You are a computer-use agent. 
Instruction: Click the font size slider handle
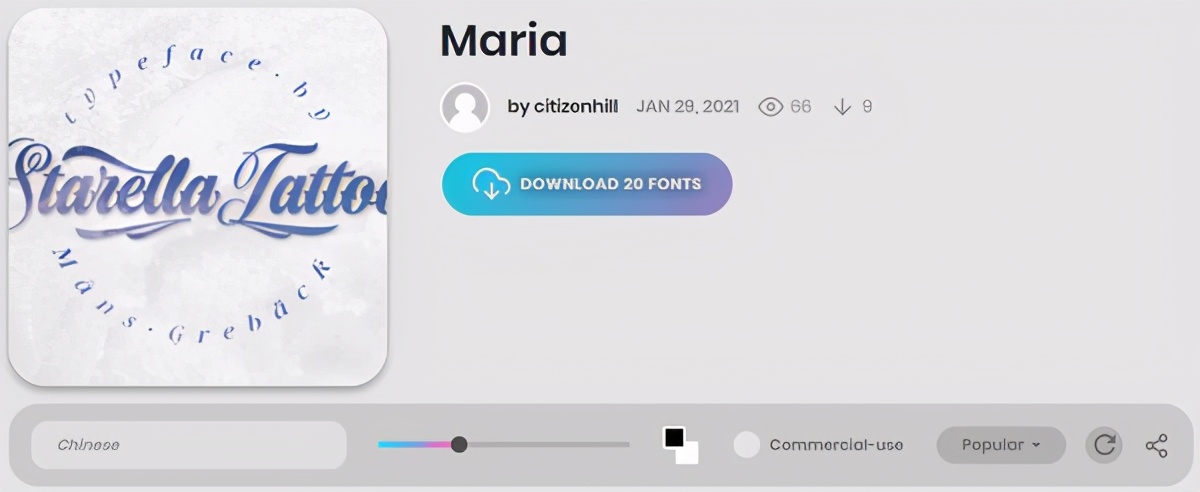459,444
